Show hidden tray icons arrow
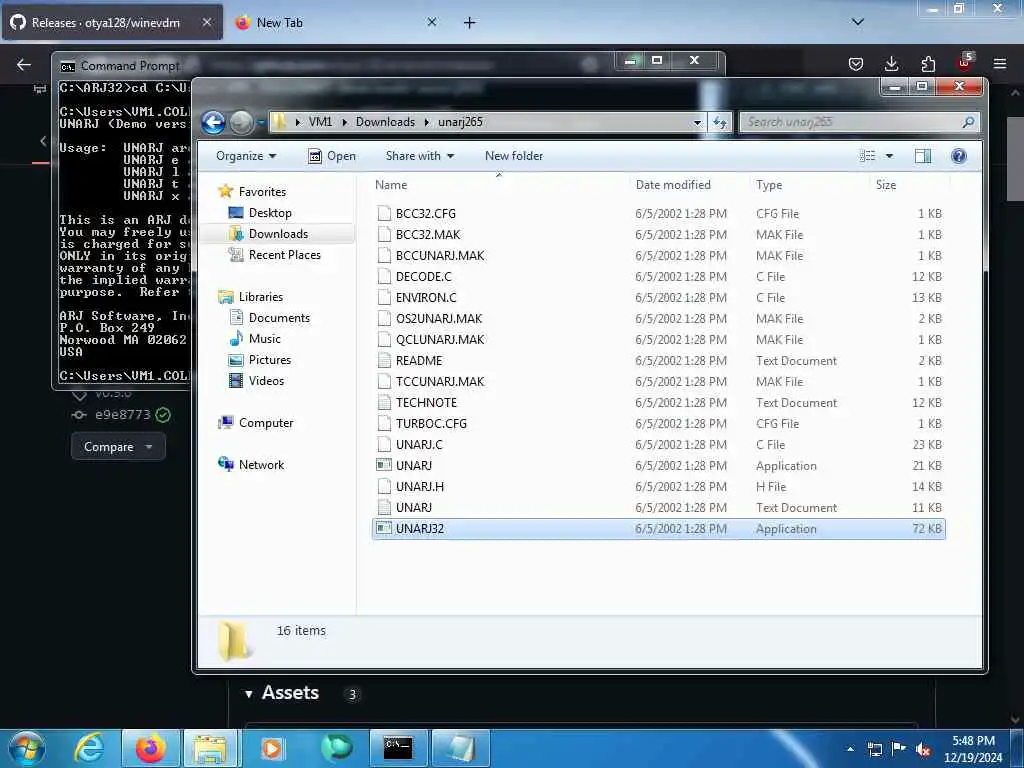Screen dimensions: 1024x768 point(850,749)
